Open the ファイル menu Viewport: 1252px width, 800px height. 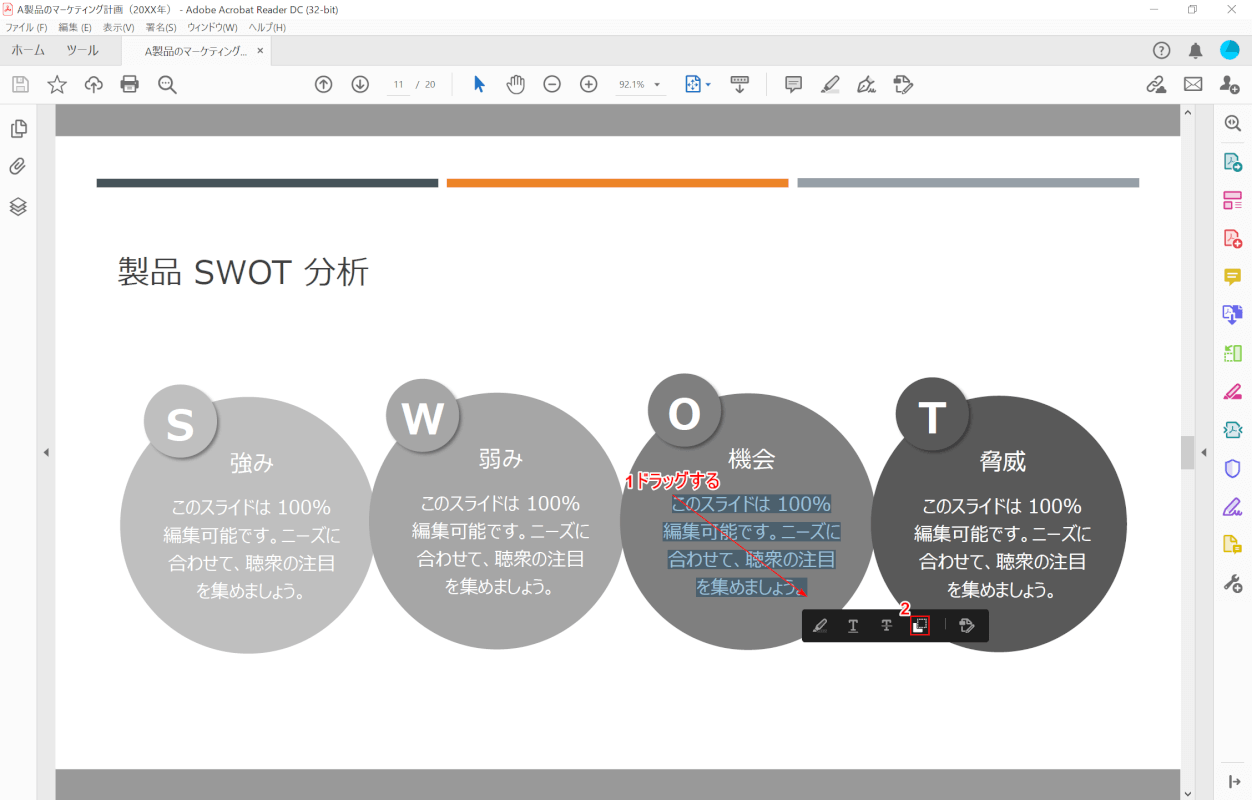pos(26,27)
